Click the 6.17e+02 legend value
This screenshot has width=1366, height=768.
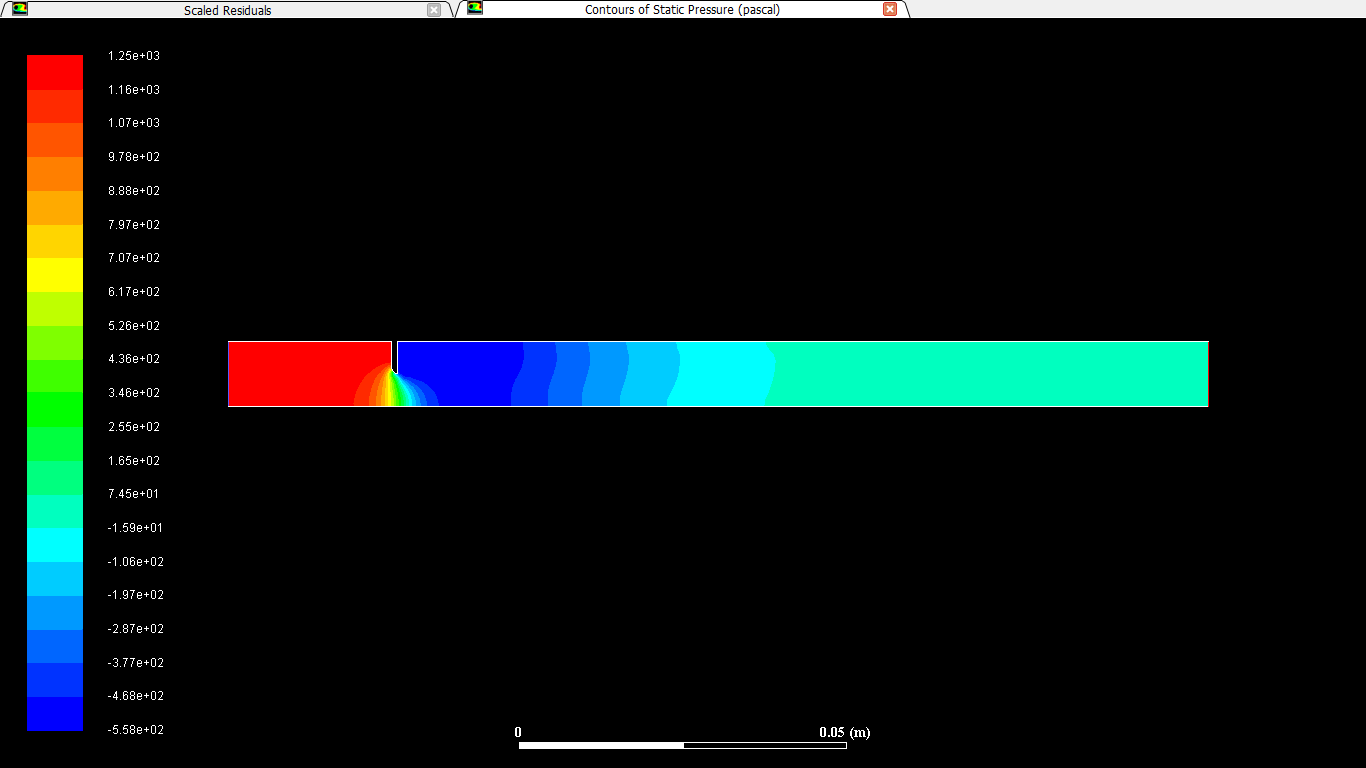coord(134,292)
